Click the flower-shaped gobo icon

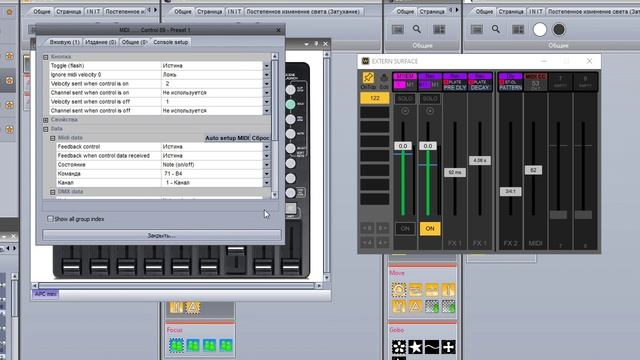click(x=399, y=347)
